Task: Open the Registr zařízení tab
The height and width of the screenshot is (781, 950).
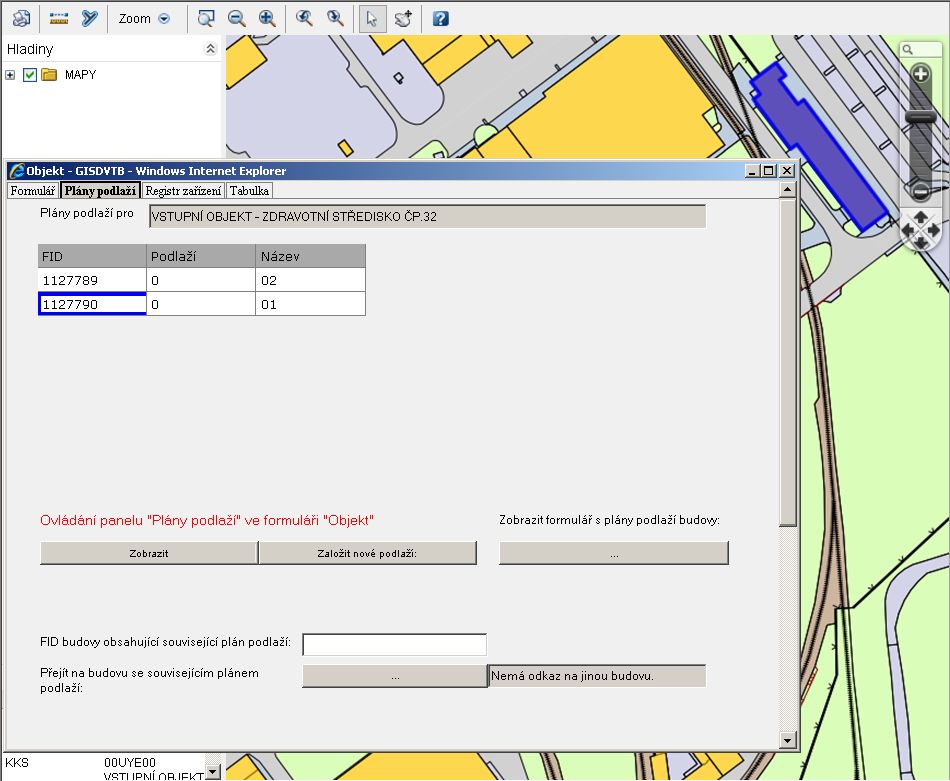Action: tap(183, 191)
